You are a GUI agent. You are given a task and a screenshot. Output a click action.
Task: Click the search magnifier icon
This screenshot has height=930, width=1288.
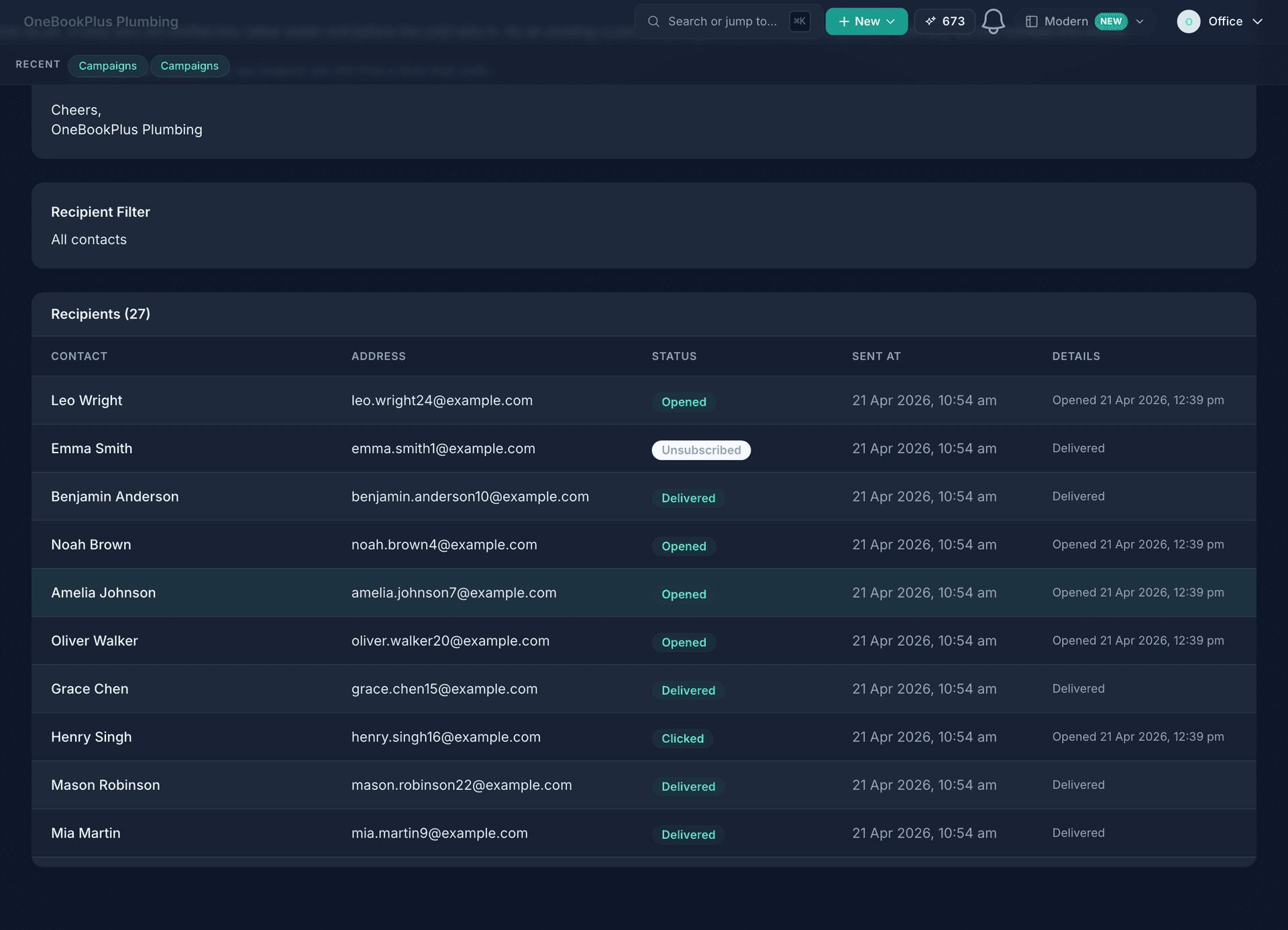653,21
